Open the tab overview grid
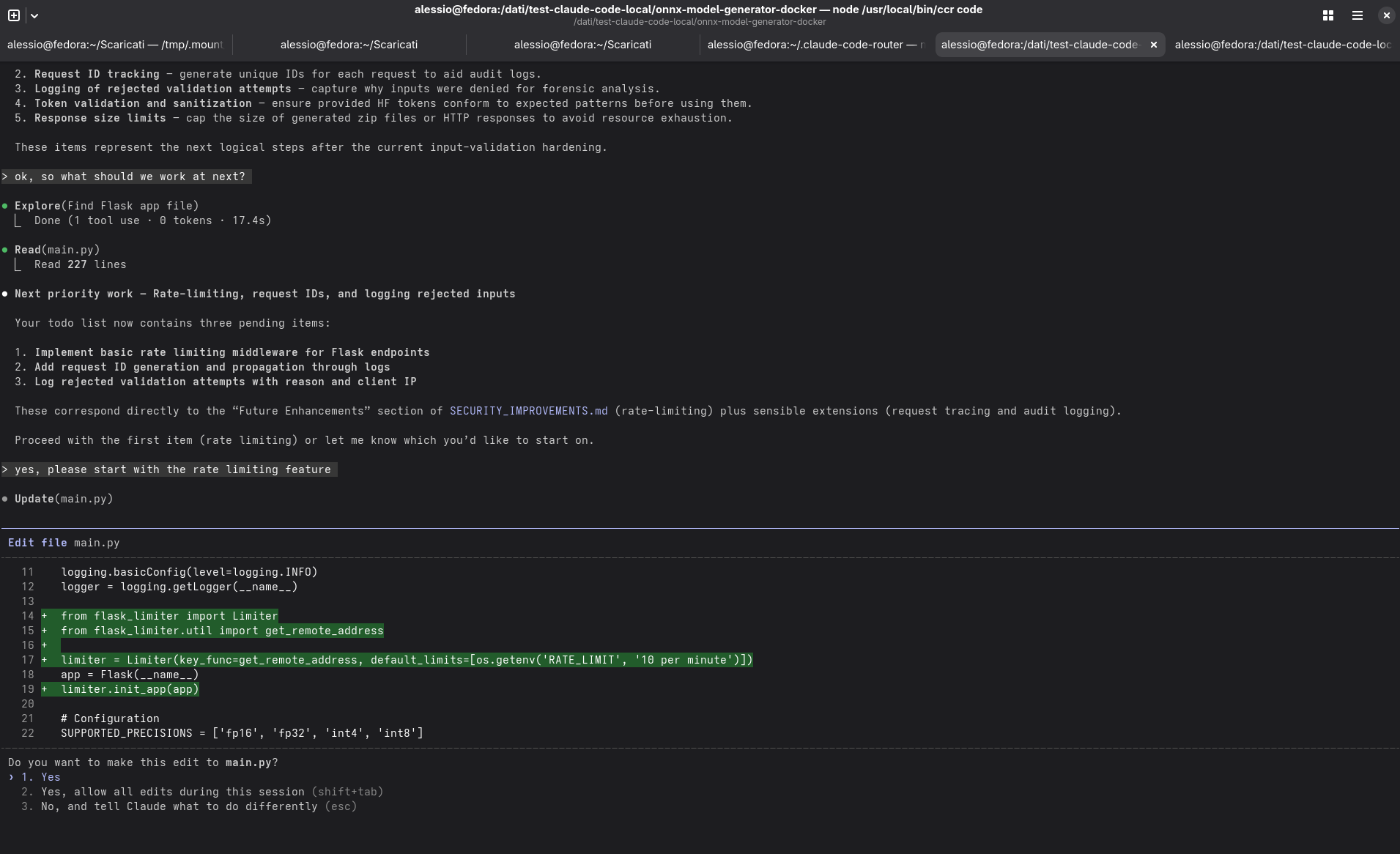The height and width of the screenshot is (854, 1400). click(x=1327, y=15)
